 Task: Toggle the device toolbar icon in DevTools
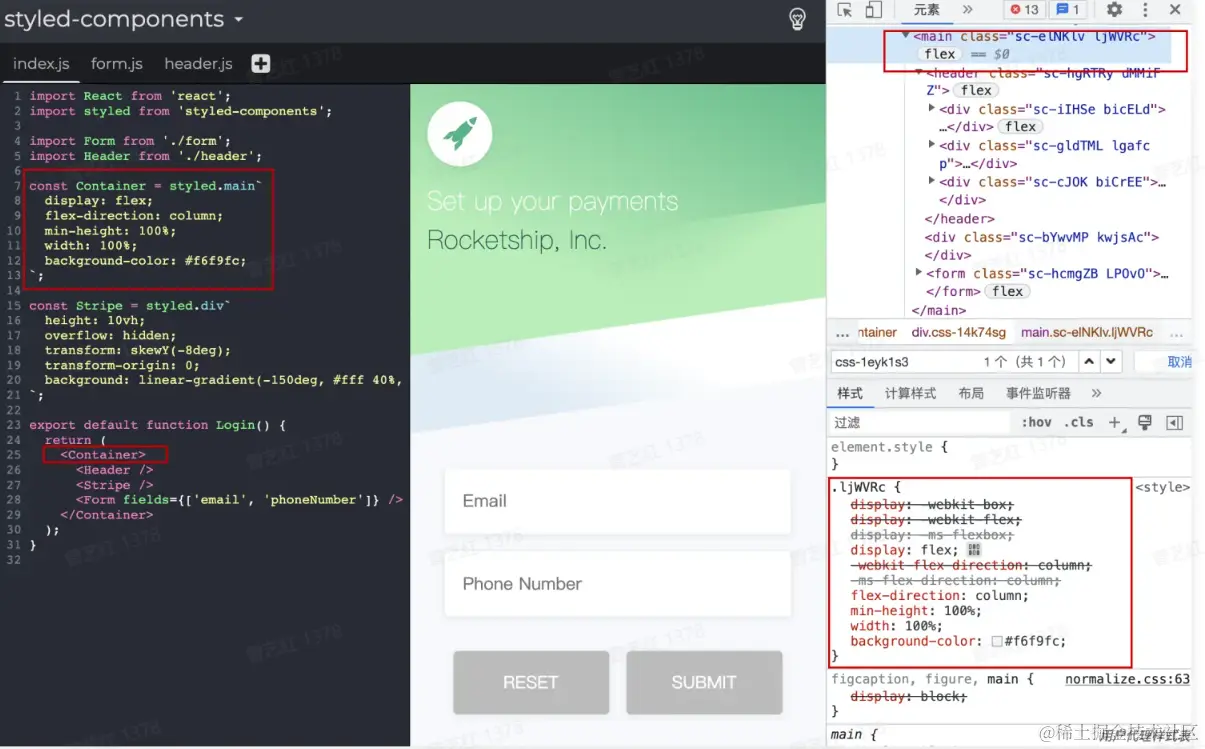[x=873, y=10]
